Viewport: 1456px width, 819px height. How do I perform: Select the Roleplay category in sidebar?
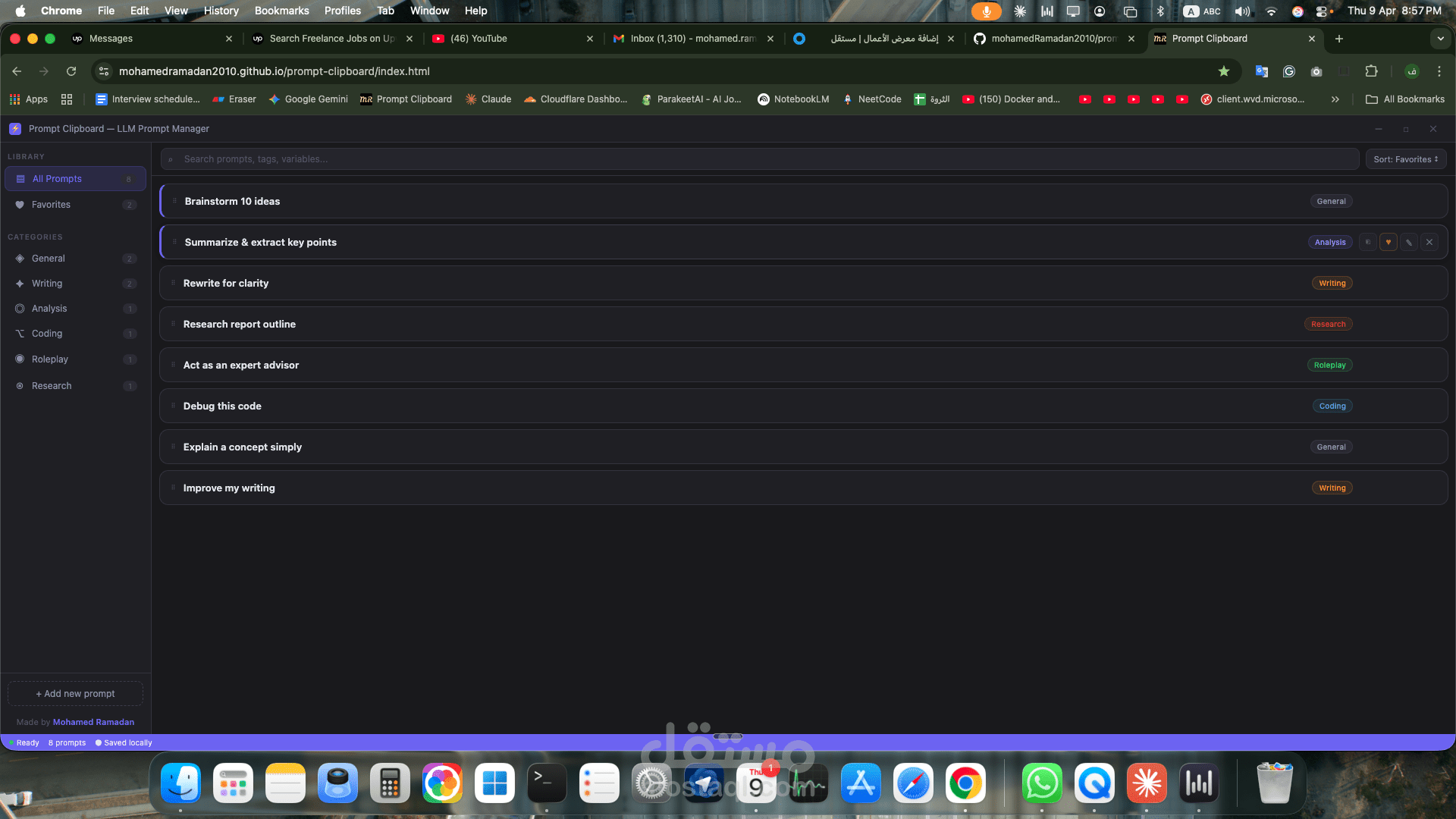coord(50,359)
